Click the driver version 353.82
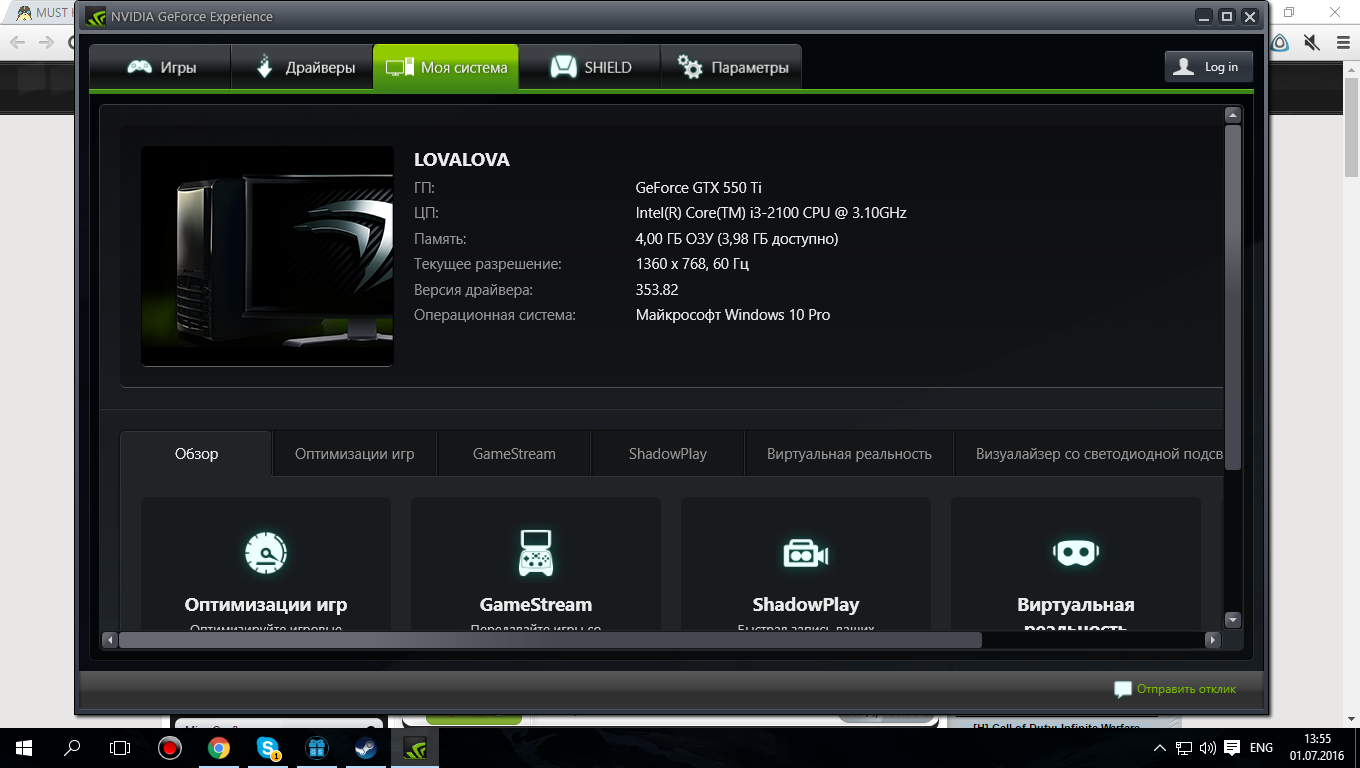The image size is (1360, 768). [x=657, y=290]
